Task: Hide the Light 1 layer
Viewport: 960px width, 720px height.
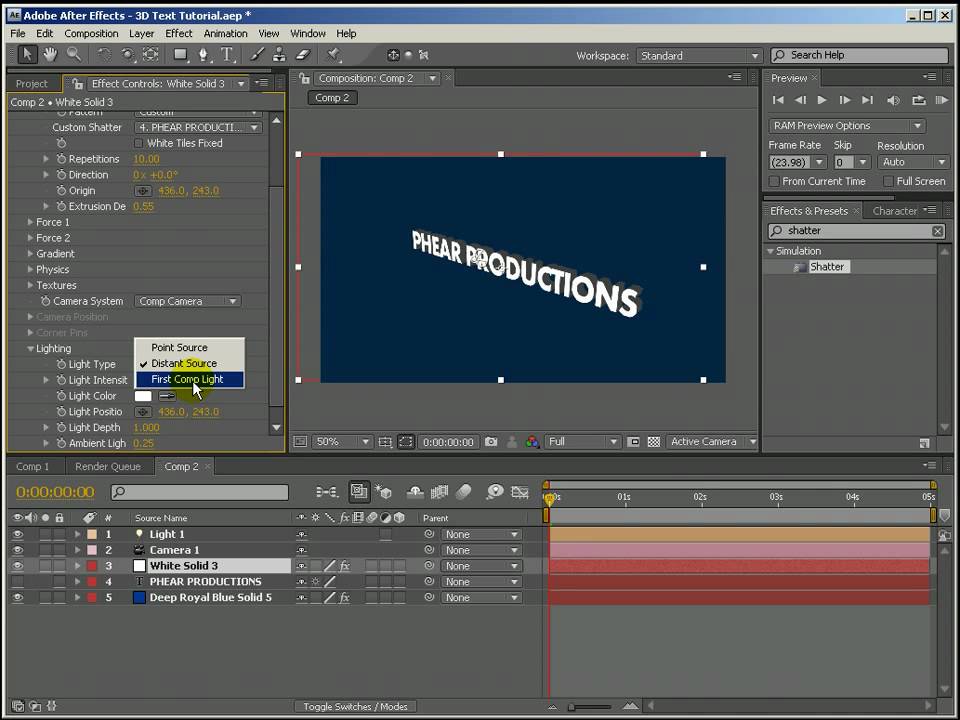Action: tap(18, 534)
